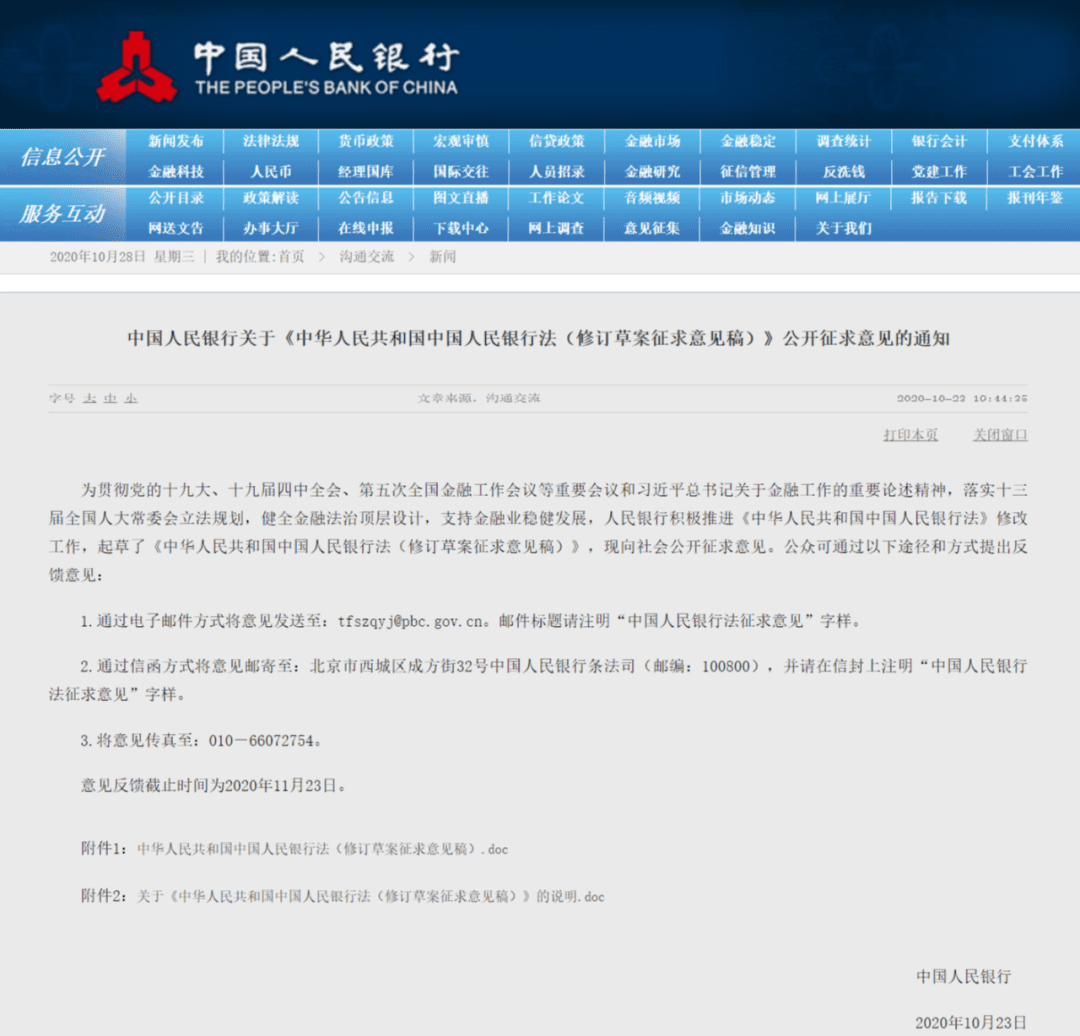Download attachment 2 explanation 的说明.doc
Image resolution: width=1080 pixels, height=1036 pixels.
point(371,896)
